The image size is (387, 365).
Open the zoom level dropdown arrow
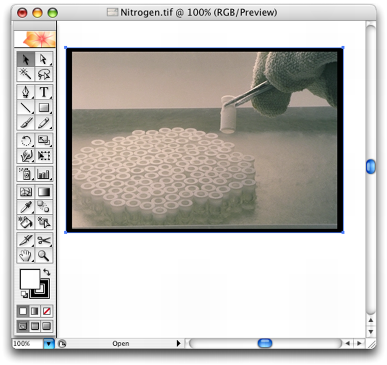[x=49, y=343]
